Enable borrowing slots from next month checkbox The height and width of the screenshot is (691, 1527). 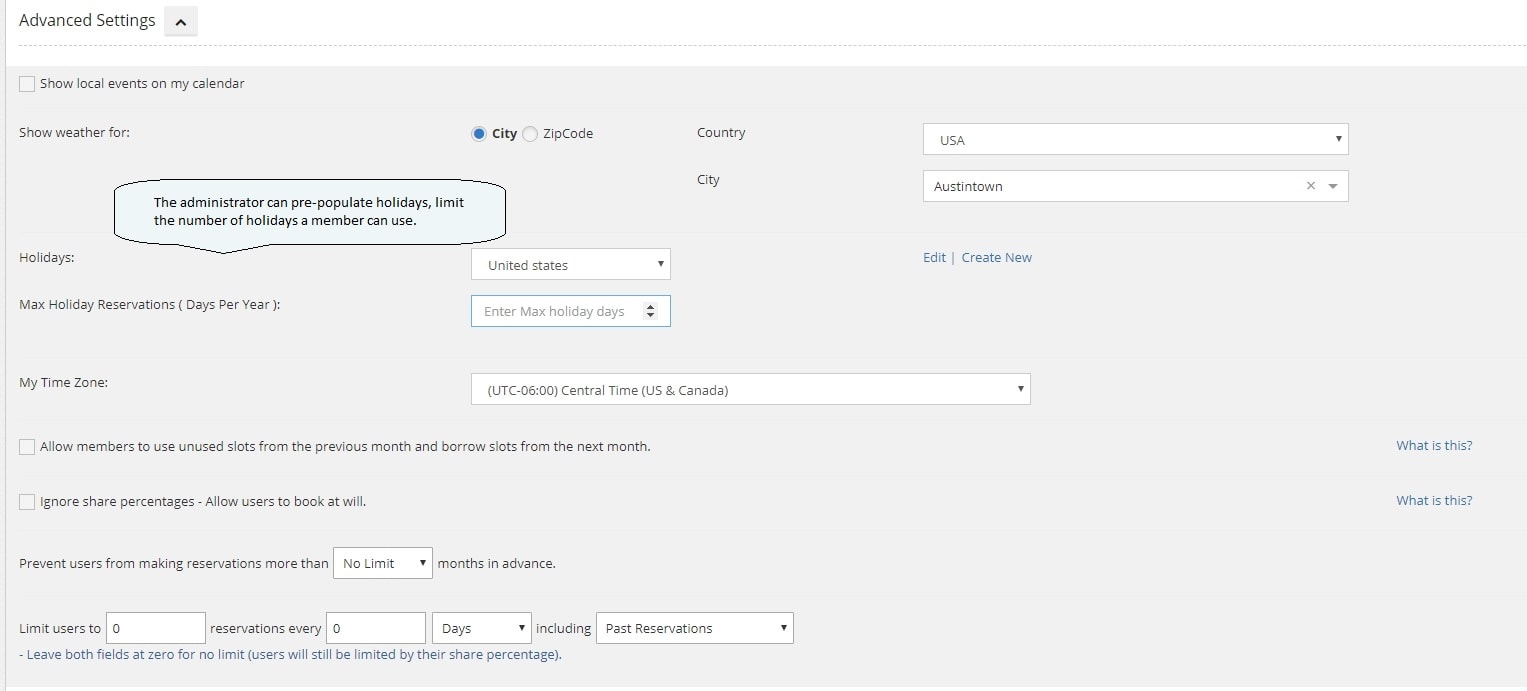pos(27,447)
